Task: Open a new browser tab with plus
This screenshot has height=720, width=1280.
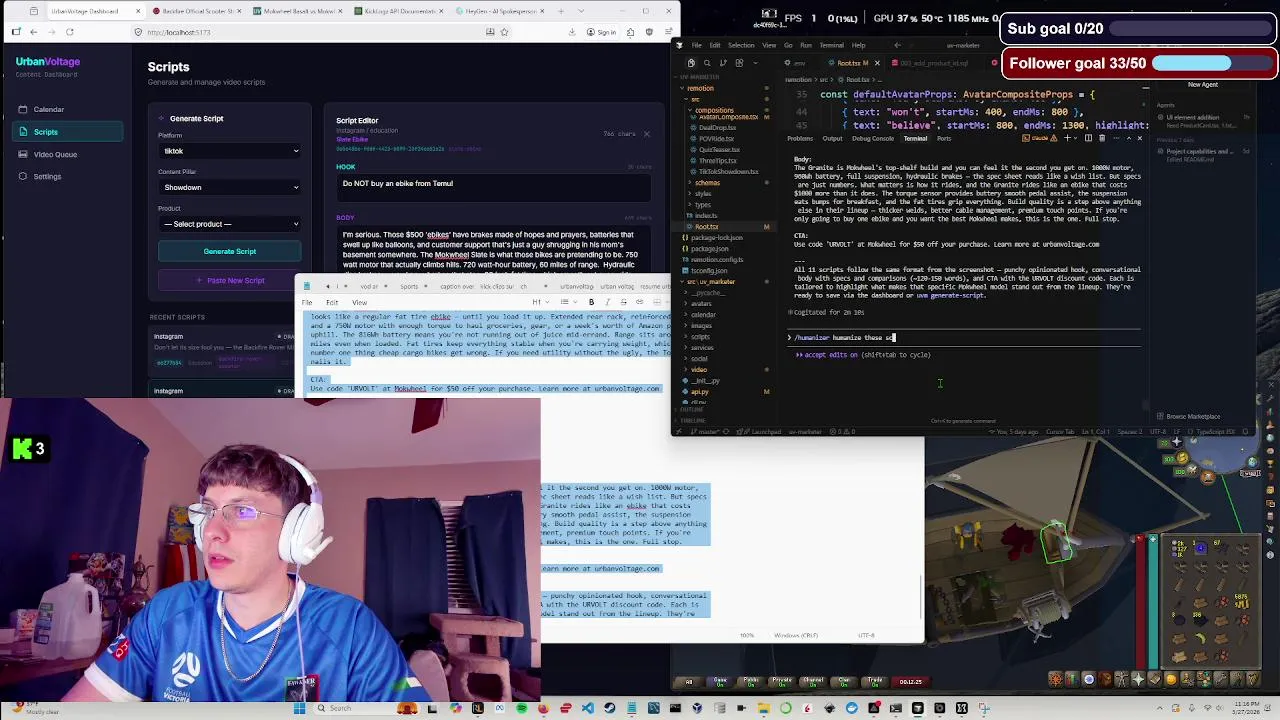Action: [x=560, y=11]
